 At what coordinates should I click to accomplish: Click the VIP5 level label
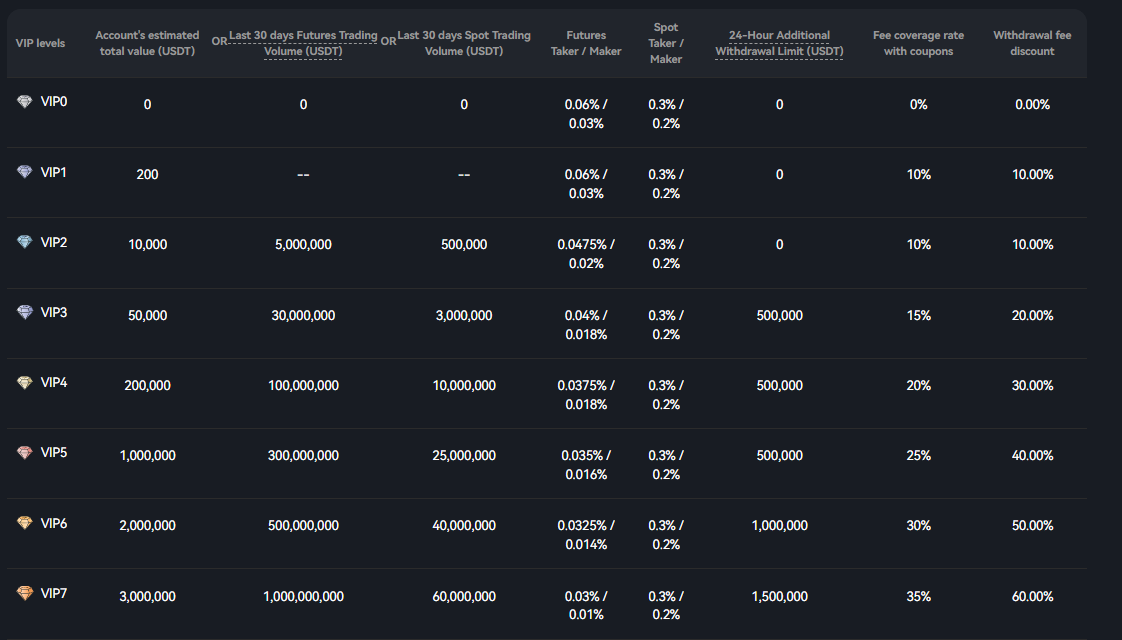[54, 452]
